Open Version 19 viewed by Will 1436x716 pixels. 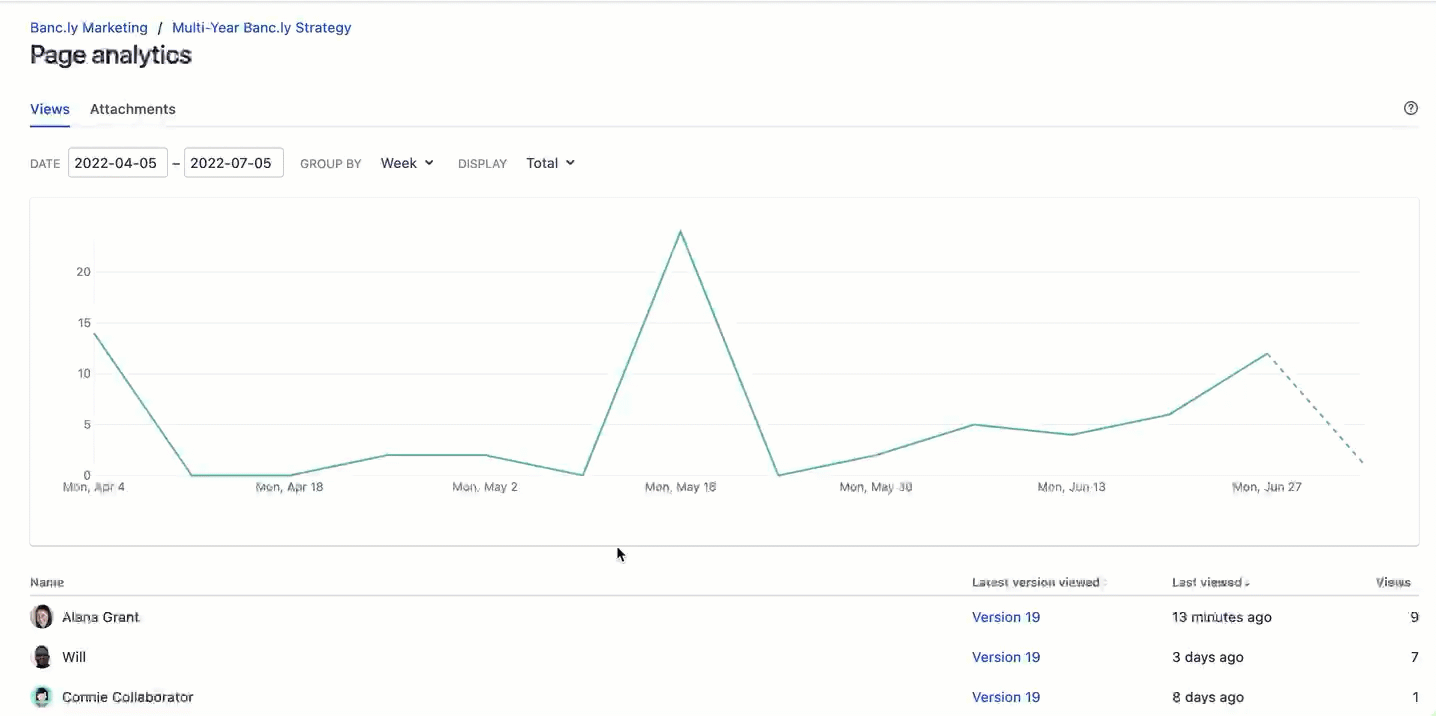point(1006,657)
